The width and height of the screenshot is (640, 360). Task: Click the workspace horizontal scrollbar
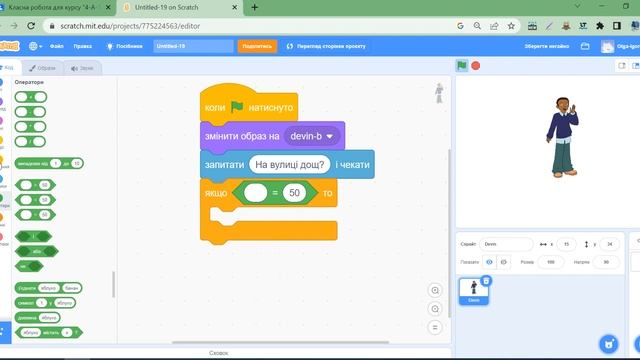pyautogui.click(x=280, y=342)
